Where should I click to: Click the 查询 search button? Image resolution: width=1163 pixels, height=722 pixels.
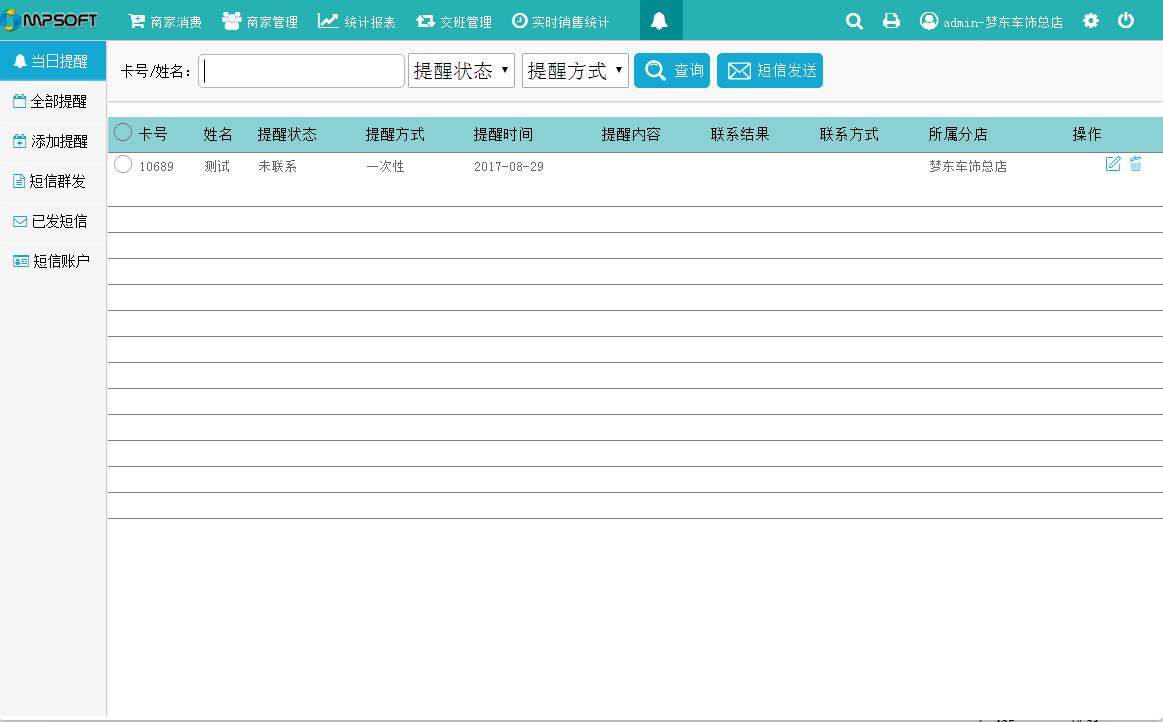pyautogui.click(x=672, y=71)
